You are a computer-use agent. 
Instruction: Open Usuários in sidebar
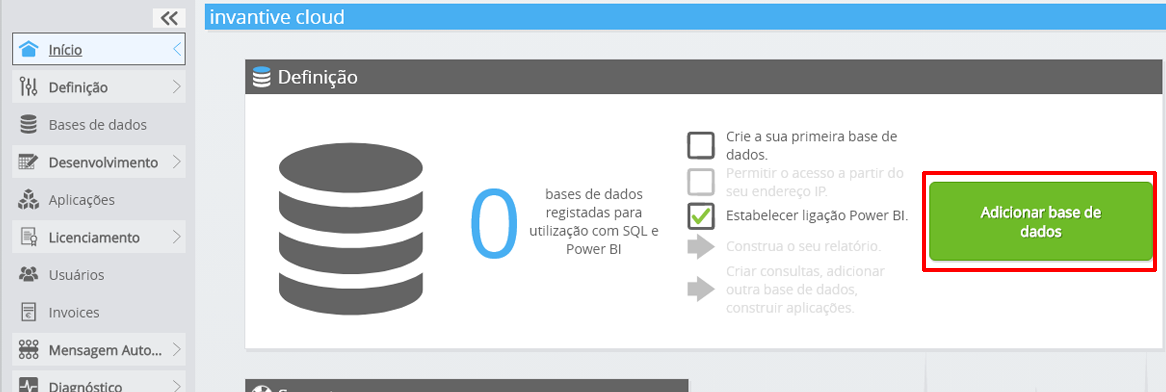(99, 274)
